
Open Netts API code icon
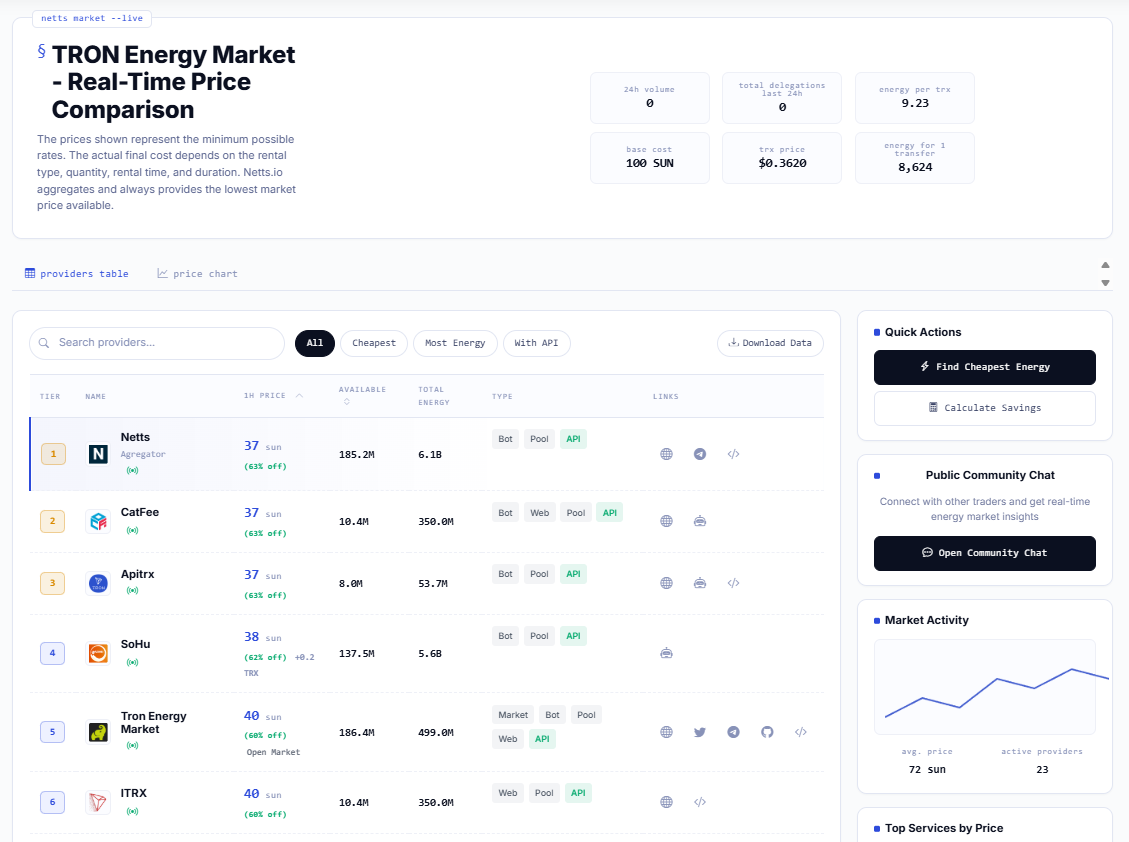pyautogui.click(x=733, y=454)
